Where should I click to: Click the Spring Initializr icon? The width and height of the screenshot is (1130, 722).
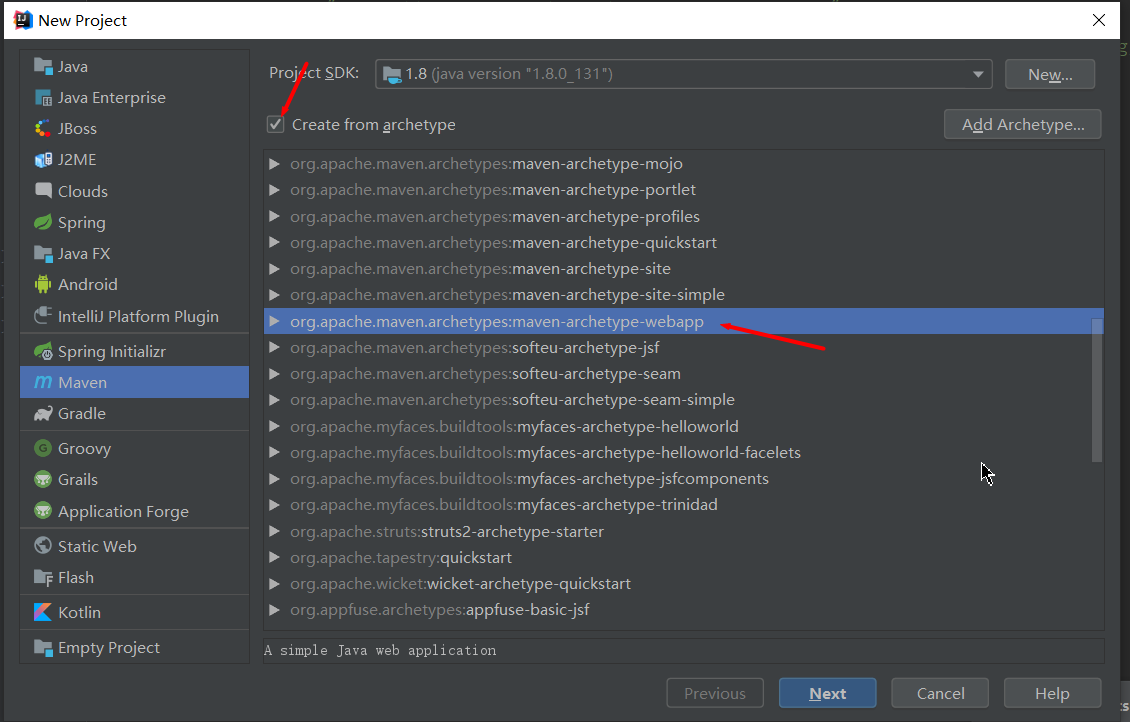click(43, 351)
